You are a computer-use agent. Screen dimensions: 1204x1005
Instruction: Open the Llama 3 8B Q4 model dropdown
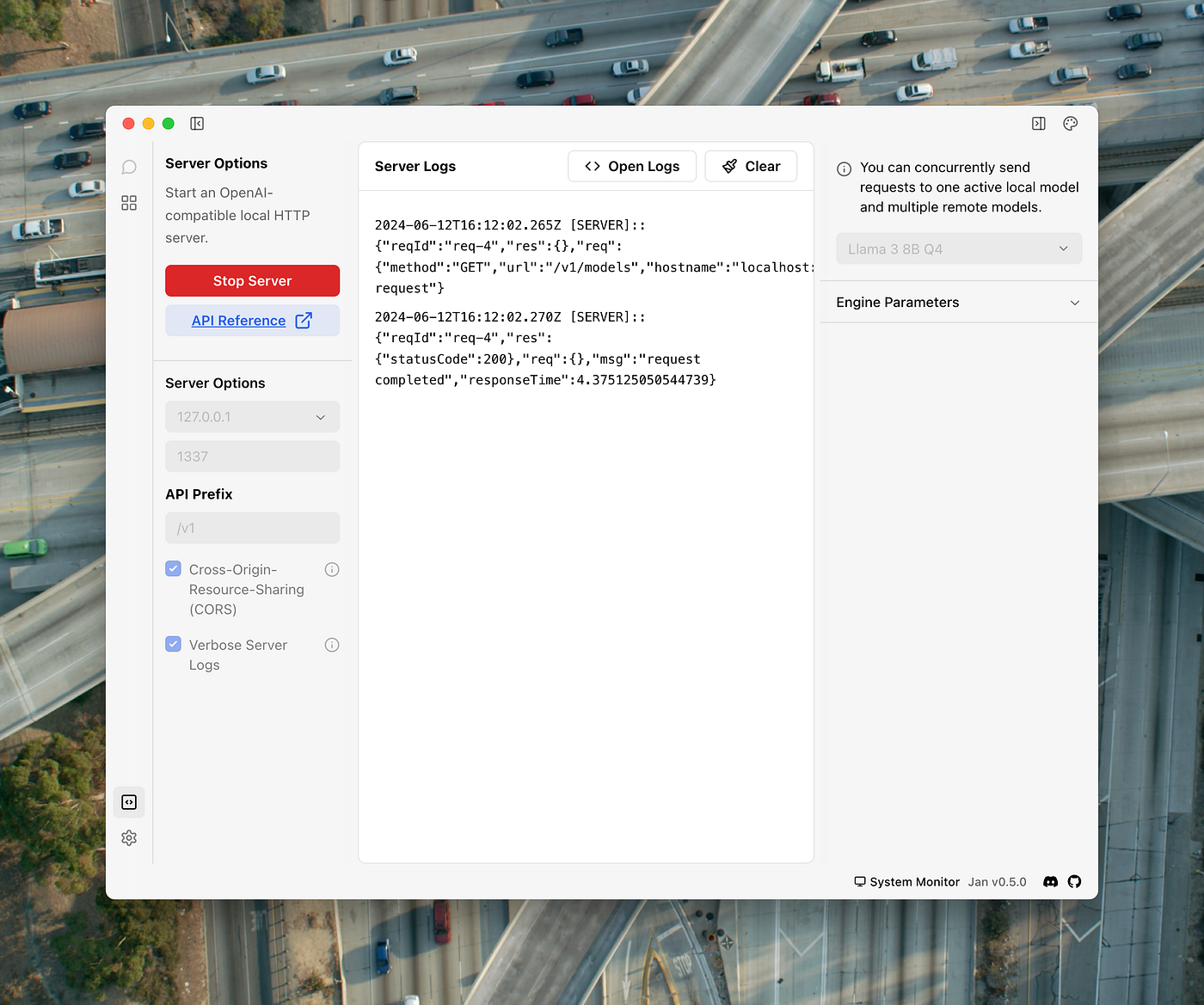tap(960, 249)
